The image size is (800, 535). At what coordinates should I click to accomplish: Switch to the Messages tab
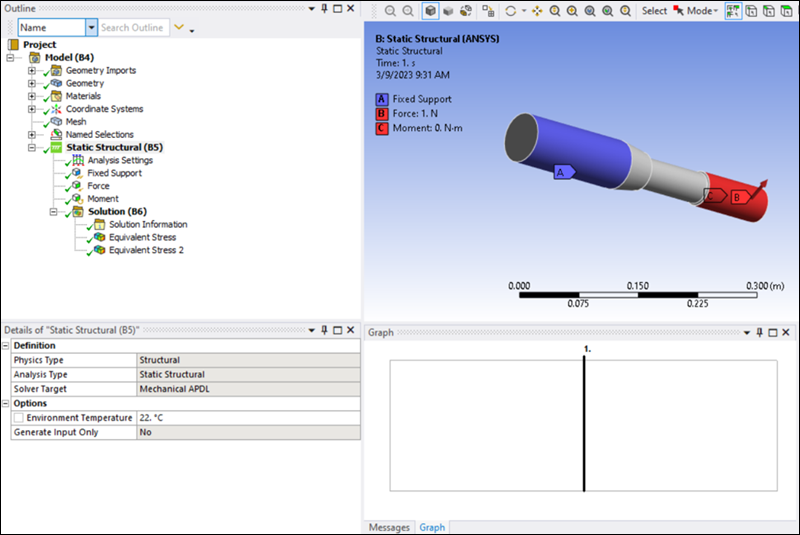(x=389, y=527)
